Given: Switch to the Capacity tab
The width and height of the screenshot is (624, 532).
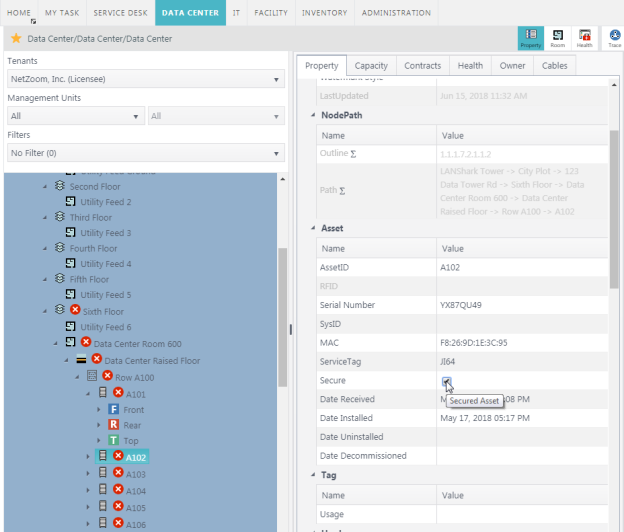Looking at the screenshot, I should 371,66.
